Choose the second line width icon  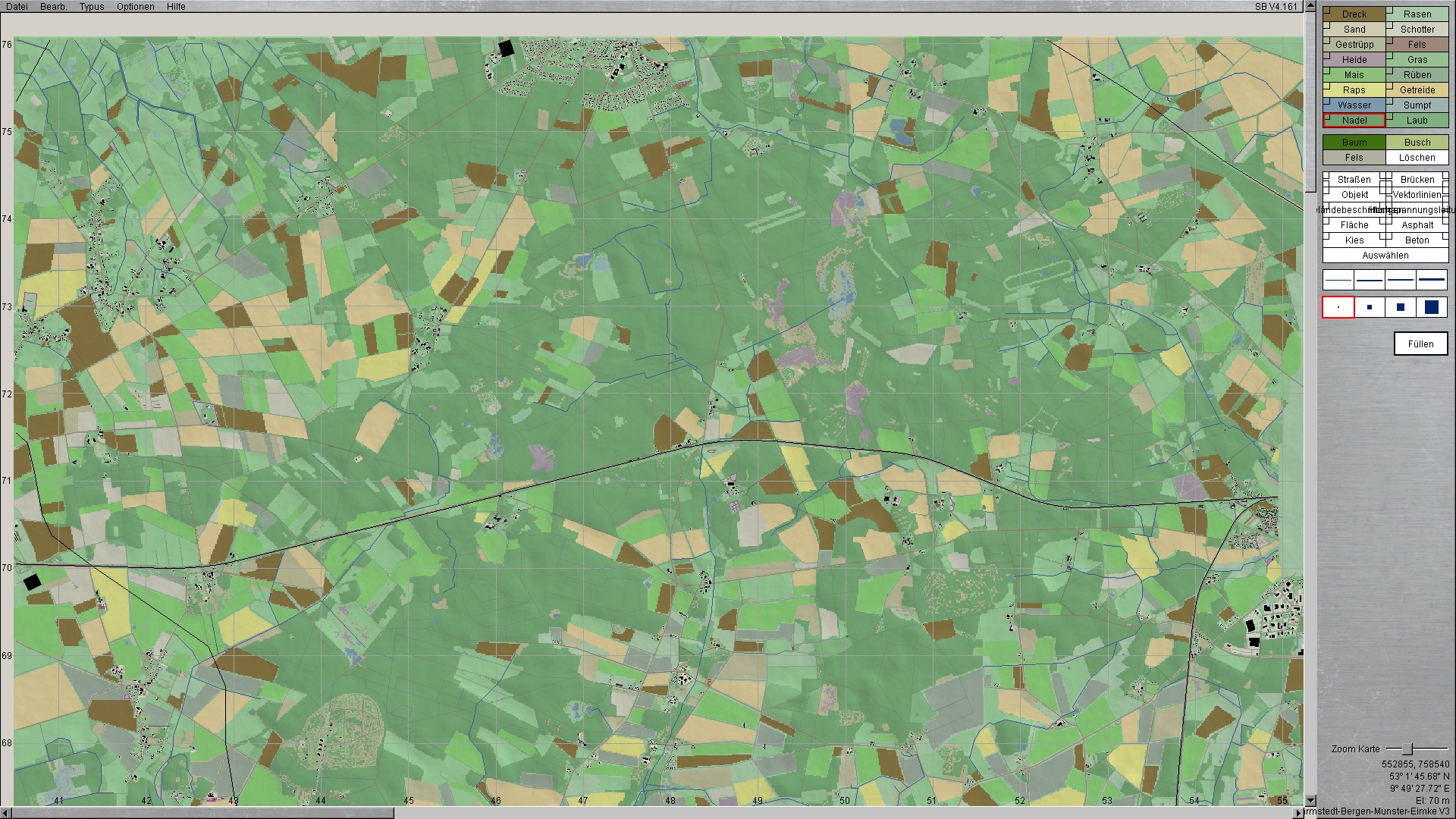tap(1370, 280)
